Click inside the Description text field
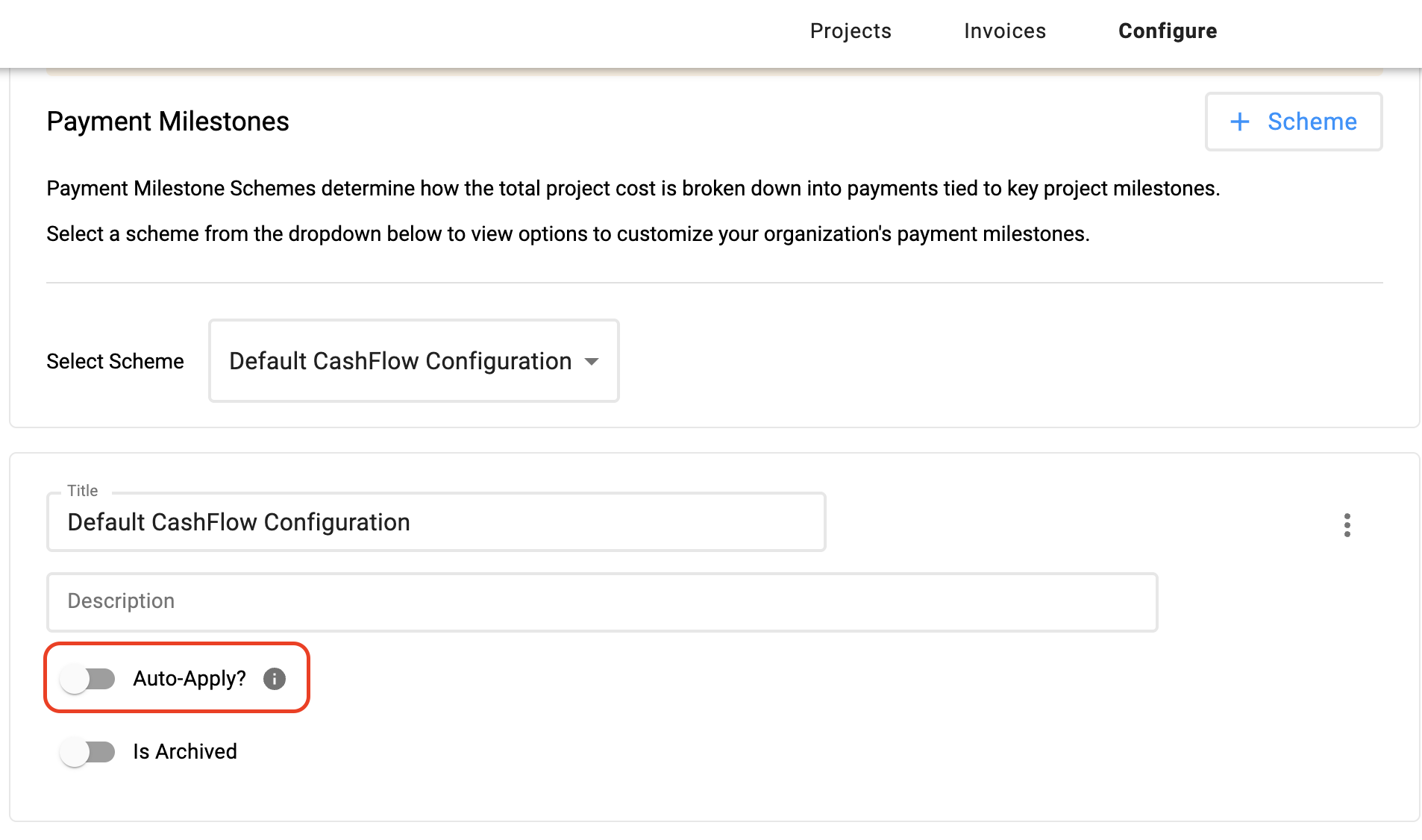The width and height of the screenshot is (1422, 840). [x=597, y=602]
